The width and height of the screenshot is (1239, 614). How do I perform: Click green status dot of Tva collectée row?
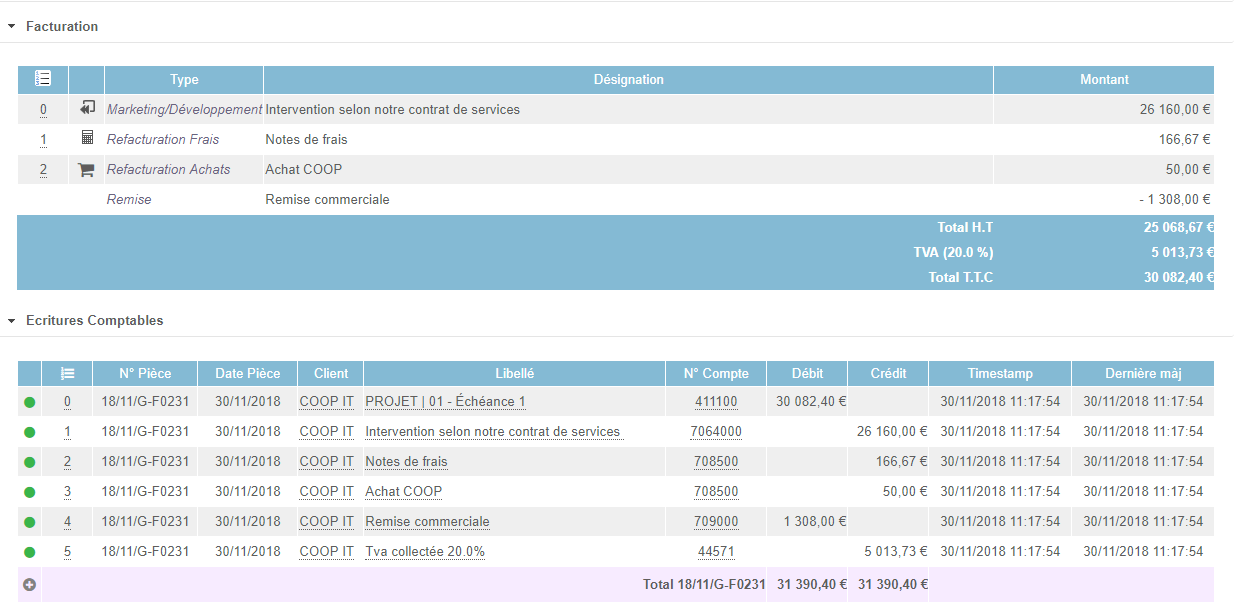tap(29, 552)
